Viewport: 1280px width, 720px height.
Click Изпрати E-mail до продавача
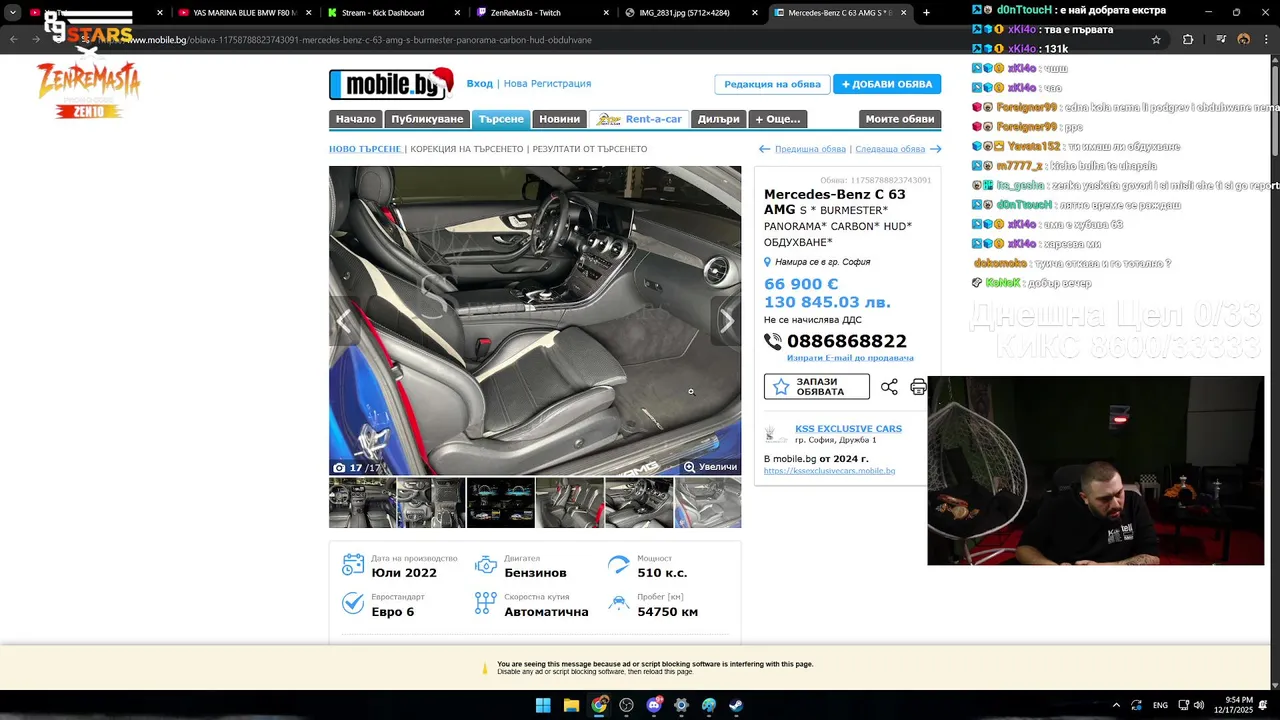click(x=850, y=358)
